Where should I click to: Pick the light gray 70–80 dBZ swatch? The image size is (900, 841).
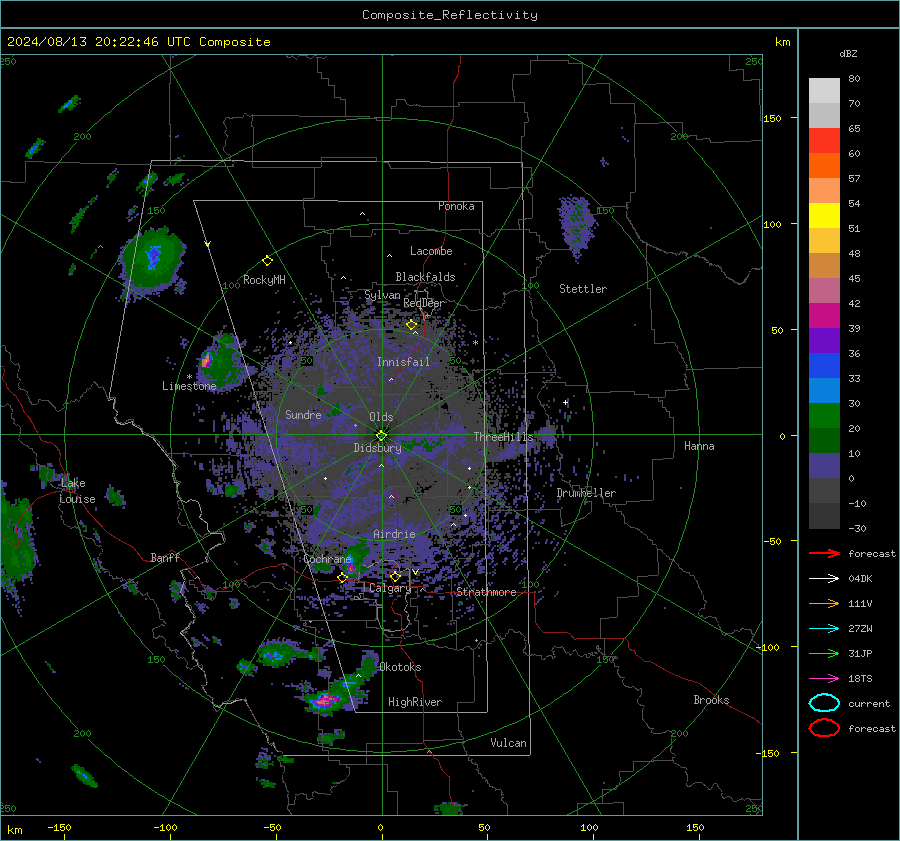click(x=824, y=90)
